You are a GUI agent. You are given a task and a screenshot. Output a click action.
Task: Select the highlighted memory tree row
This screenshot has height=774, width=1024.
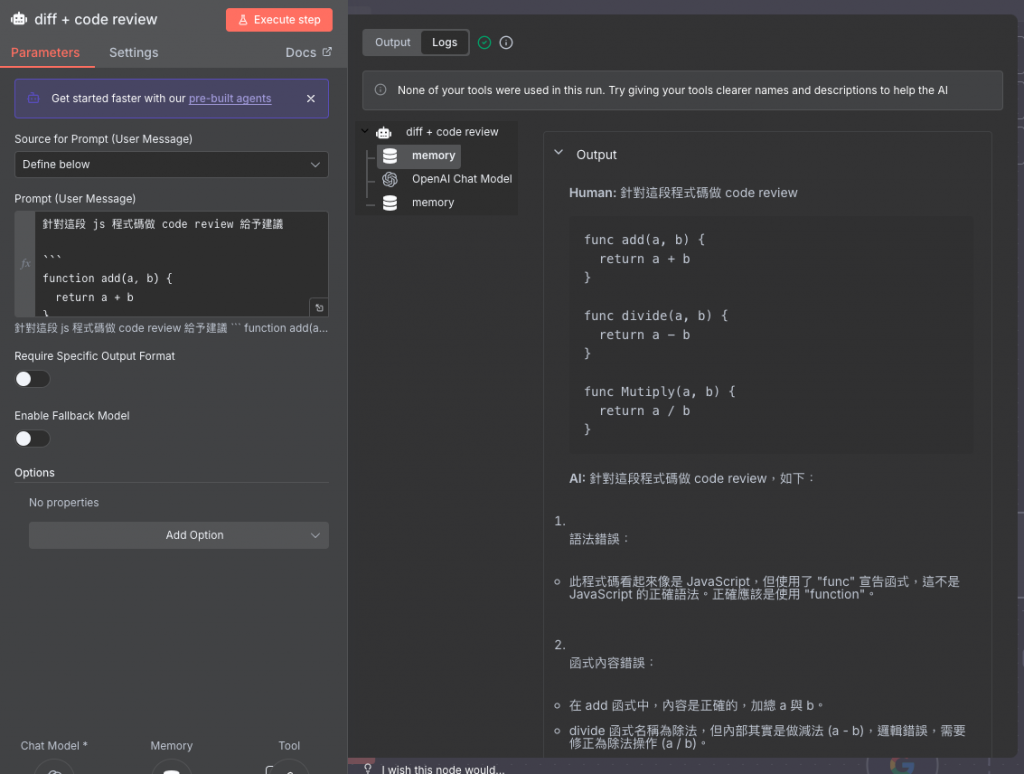click(419, 155)
